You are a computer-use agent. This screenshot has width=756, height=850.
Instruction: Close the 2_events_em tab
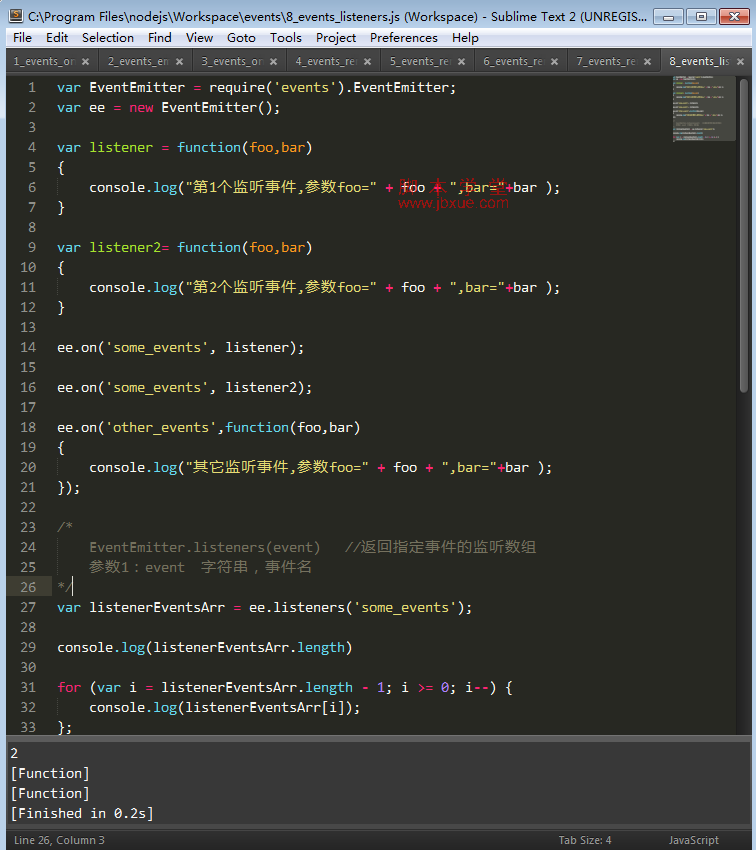(179, 62)
